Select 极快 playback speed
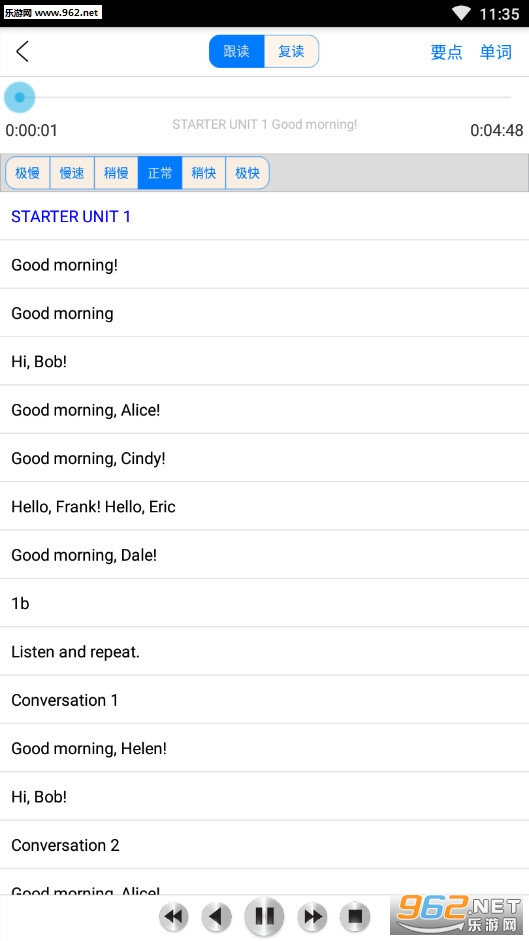Viewport: 529px width, 941px height. pos(247,173)
